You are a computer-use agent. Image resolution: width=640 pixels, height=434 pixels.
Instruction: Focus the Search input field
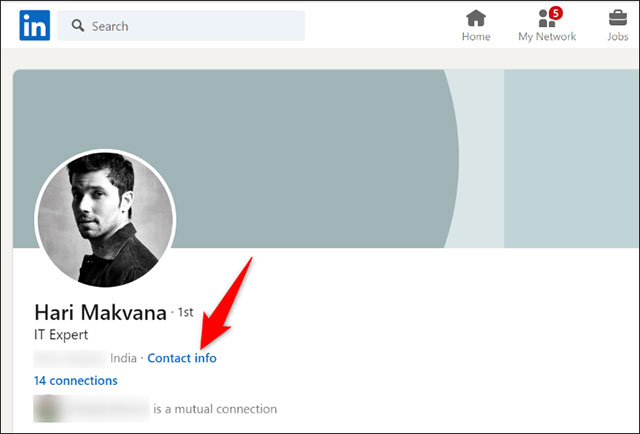pos(190,26)
